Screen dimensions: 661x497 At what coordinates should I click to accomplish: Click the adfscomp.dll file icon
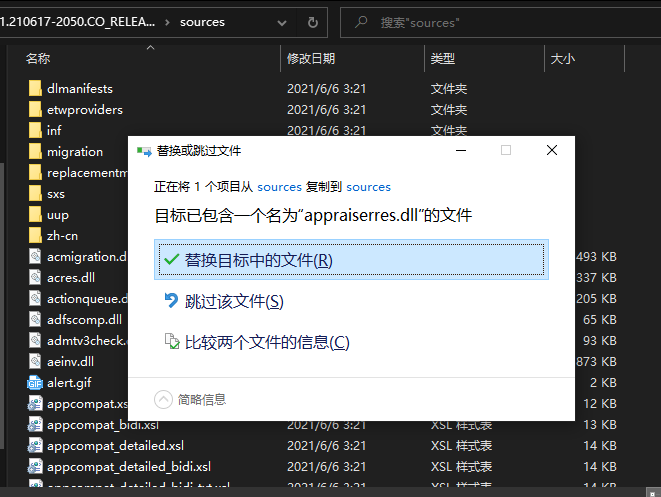coord(35,320)
